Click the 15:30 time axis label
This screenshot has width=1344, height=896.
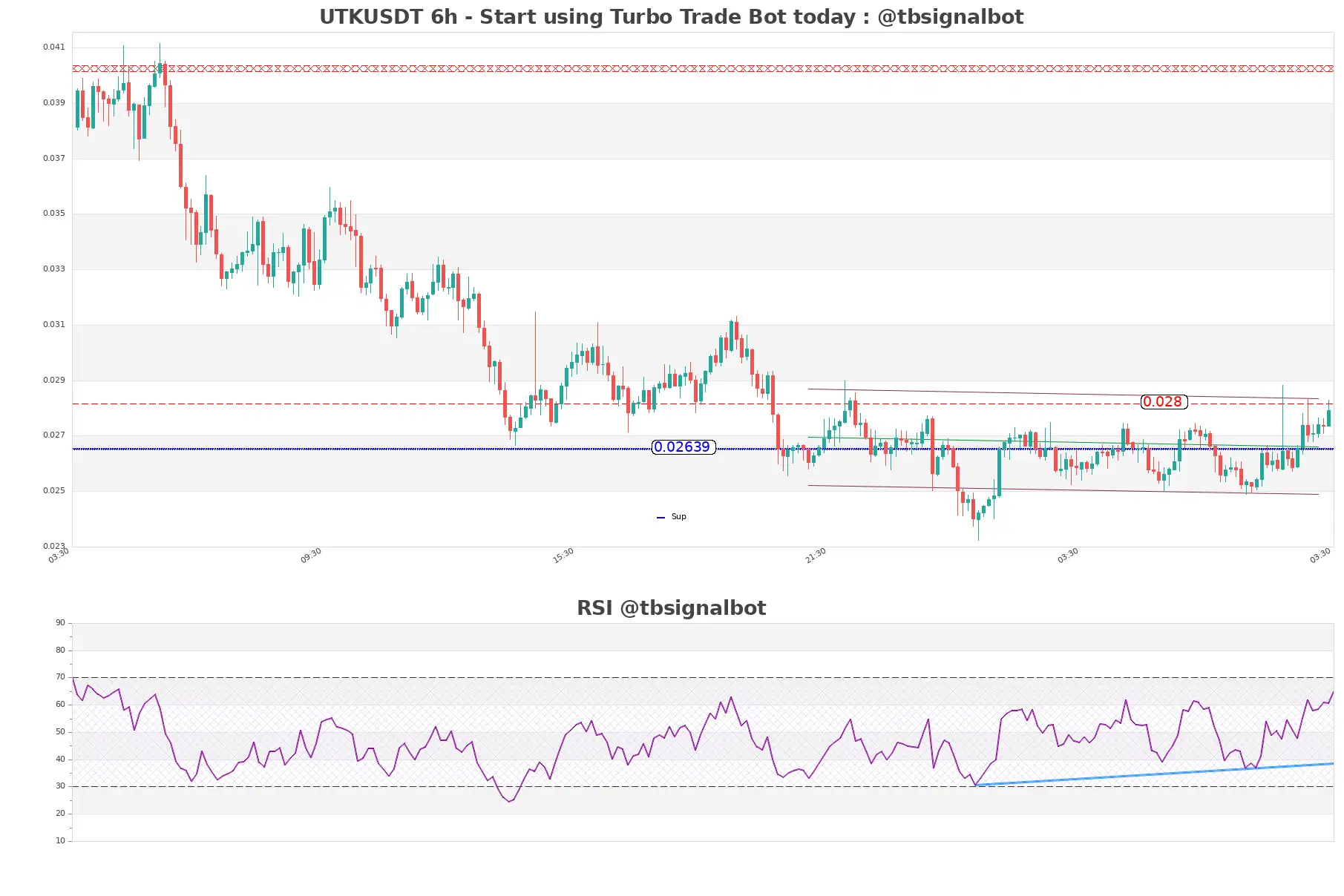click(x=563, y=556)
